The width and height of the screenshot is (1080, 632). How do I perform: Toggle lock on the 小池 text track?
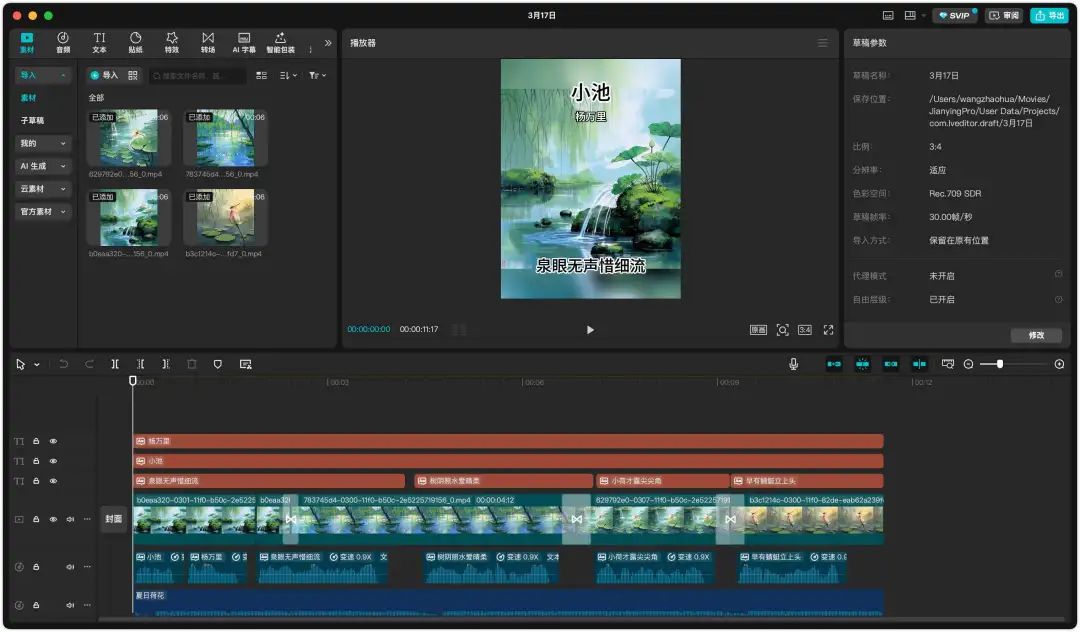point(36,461)
